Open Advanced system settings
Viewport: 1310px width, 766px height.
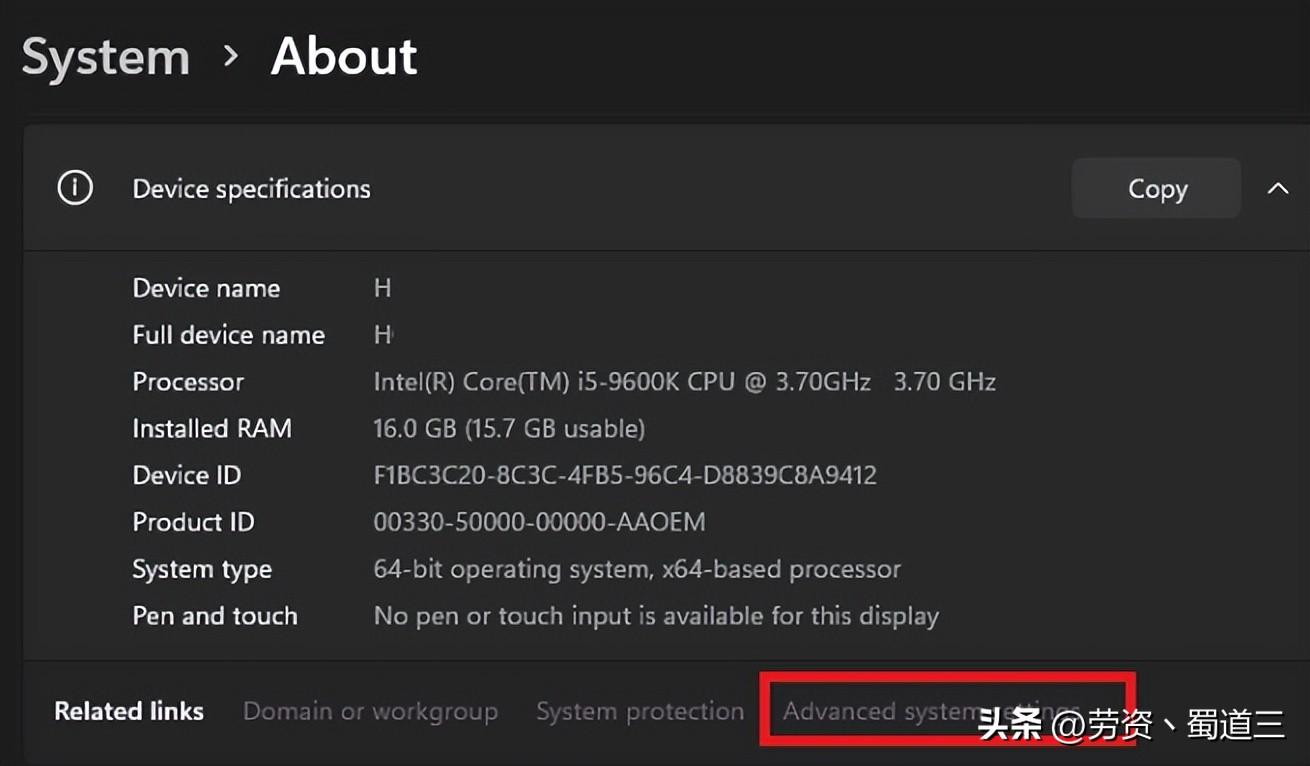[x=930, y=710]
